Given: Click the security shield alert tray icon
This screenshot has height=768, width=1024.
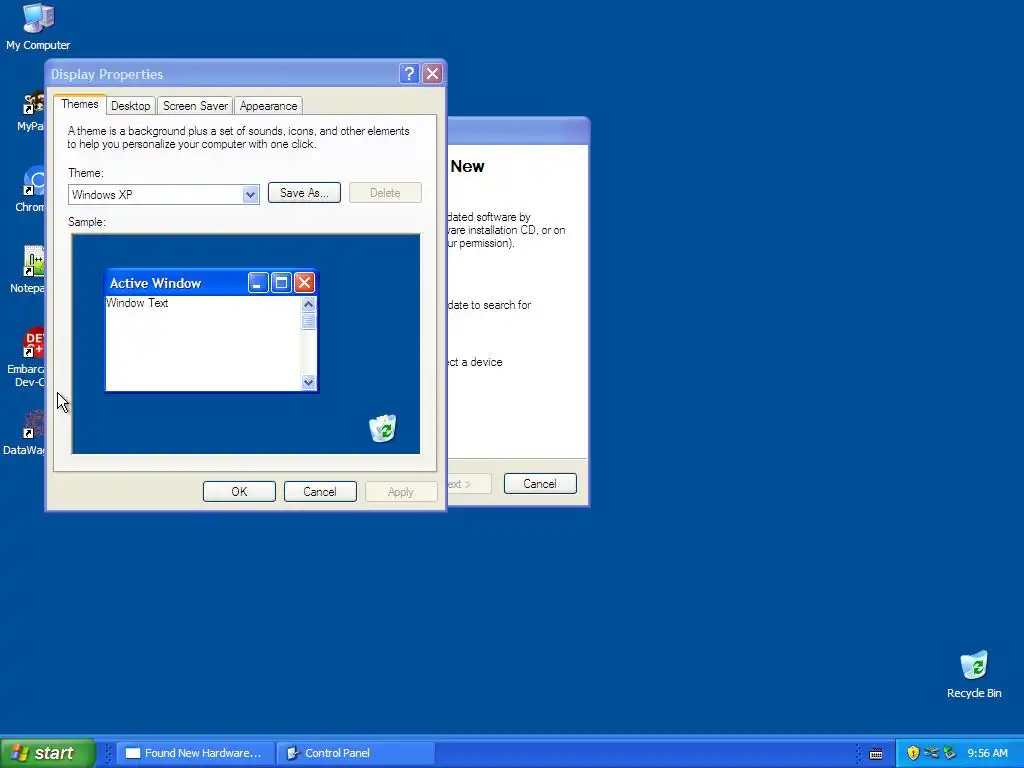Looking at the screenshot, I should 913,753.
